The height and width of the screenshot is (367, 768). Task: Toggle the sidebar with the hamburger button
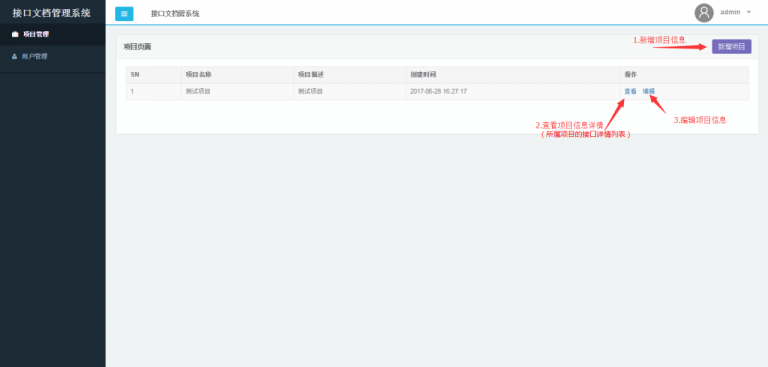coord(124,14)
